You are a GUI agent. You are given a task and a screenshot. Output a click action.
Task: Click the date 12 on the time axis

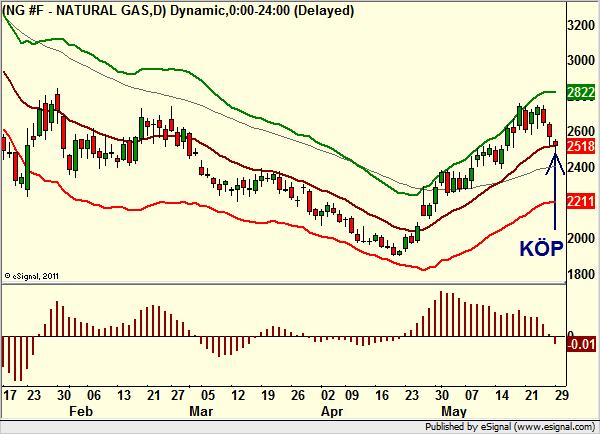(238, 395)
